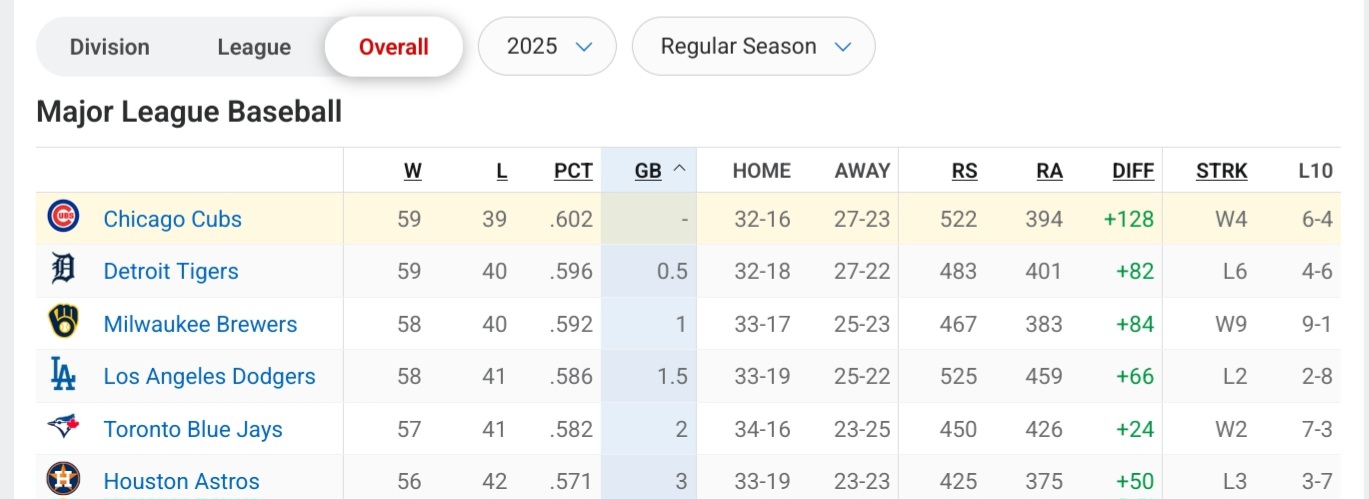Click the Milwaukee Brewers logo icon

63,322
